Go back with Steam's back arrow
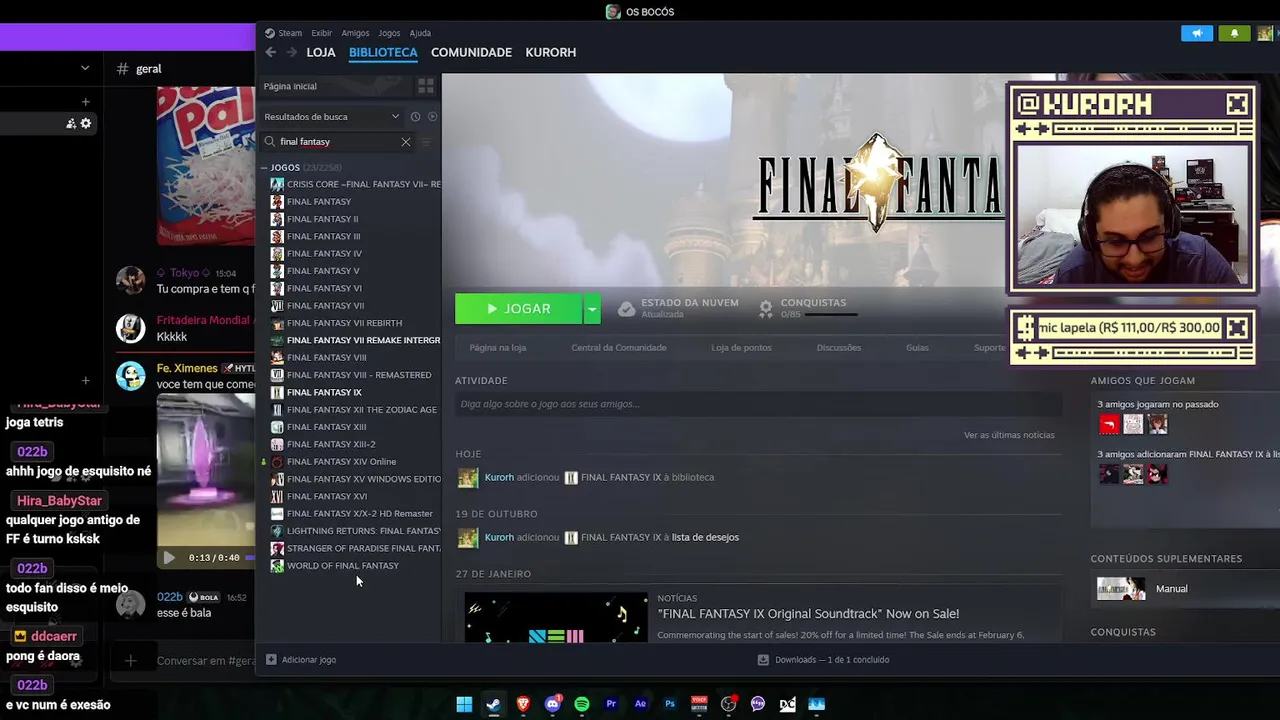 [270, 52]
